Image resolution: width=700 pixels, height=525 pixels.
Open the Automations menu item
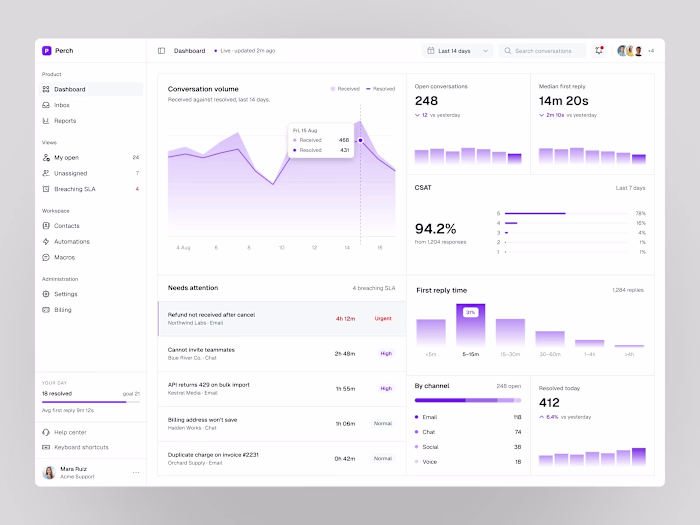pos(92,242)
